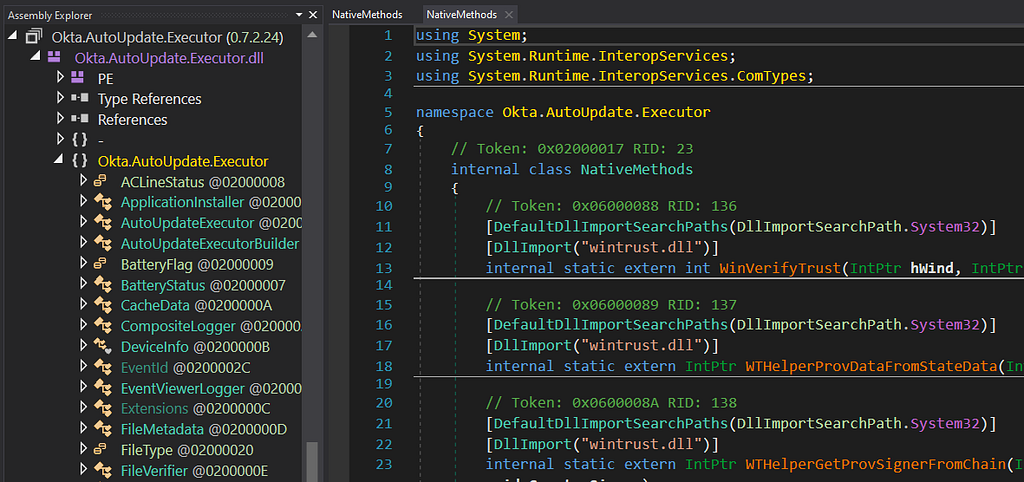Click the class icon beside AutoUpdateExecutorBuilder
Viewport: 1024px width, 482px height.
(x=103, y=244)
